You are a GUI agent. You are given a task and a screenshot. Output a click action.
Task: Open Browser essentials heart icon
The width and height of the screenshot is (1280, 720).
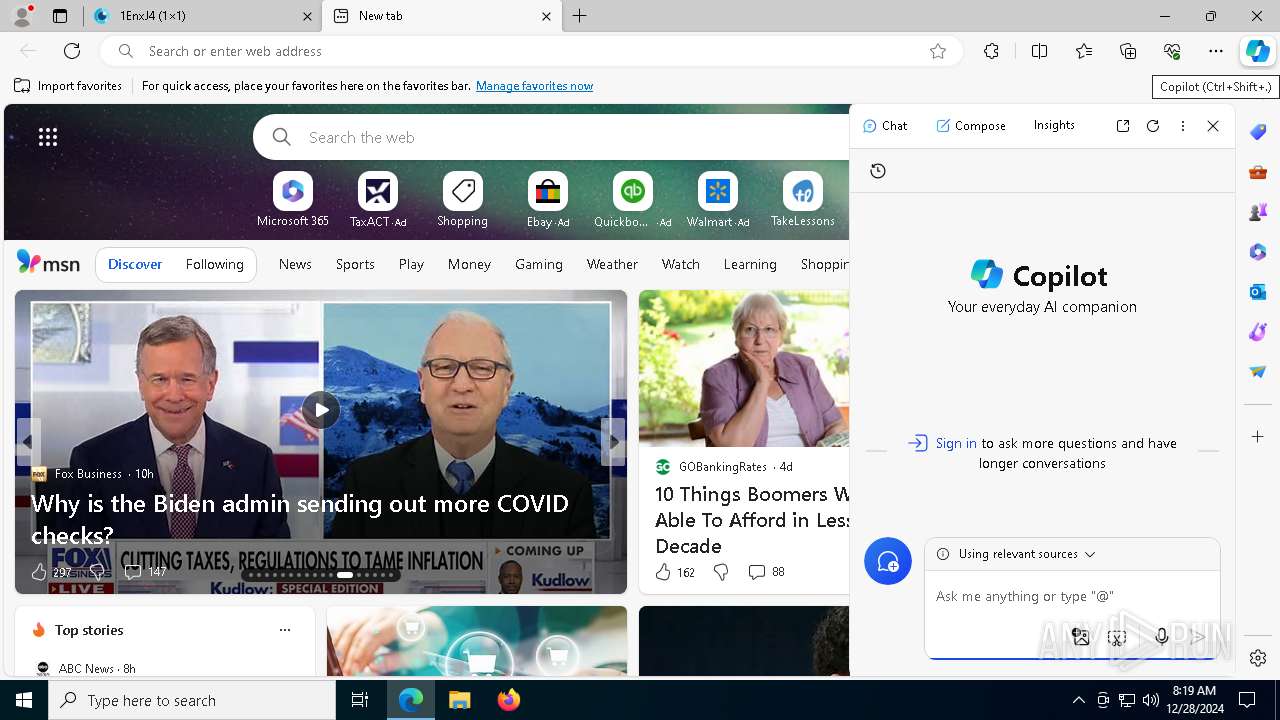click(1172, 51)
